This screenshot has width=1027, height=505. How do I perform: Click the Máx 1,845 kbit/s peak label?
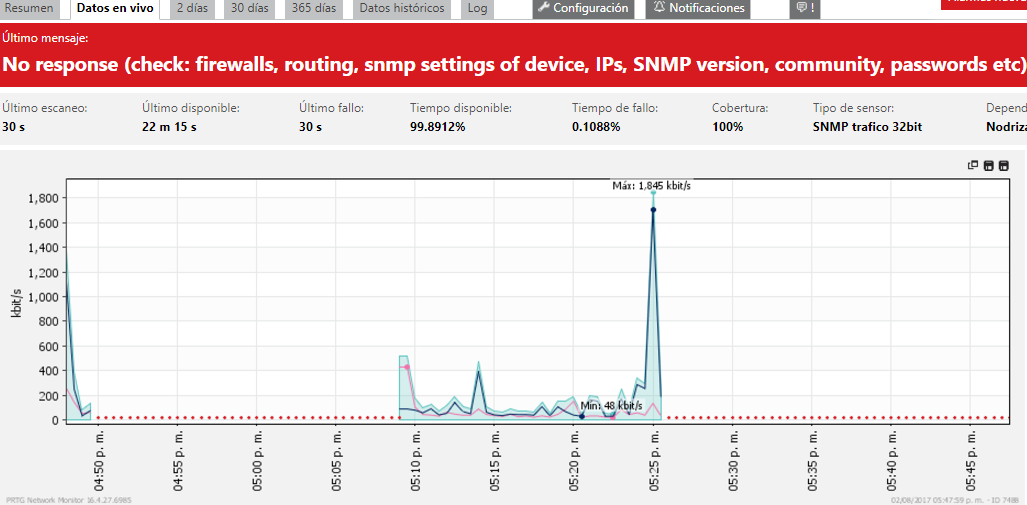652,185
